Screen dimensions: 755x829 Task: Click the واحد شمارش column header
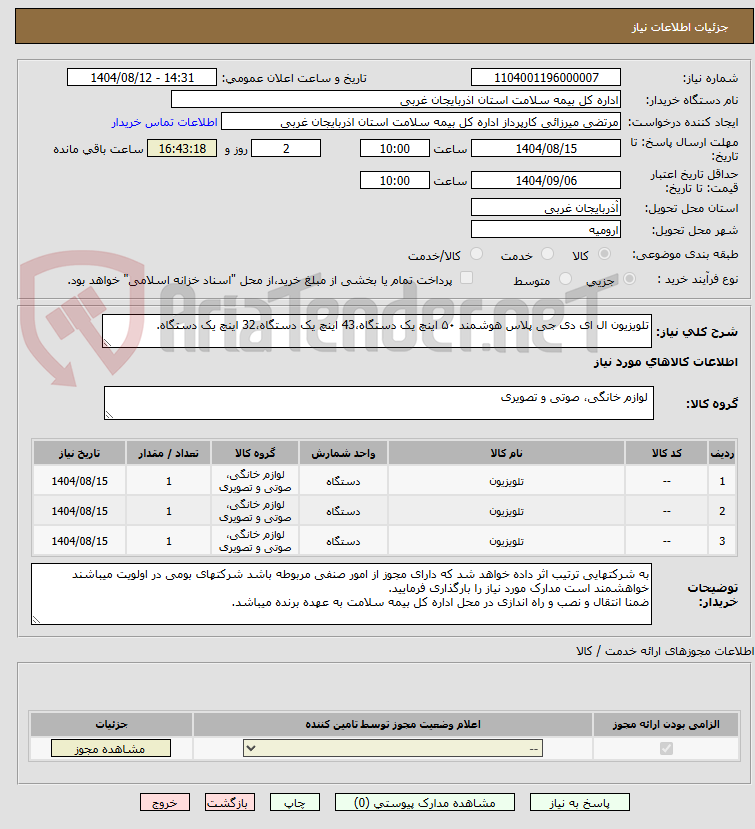tap(343, 453)
